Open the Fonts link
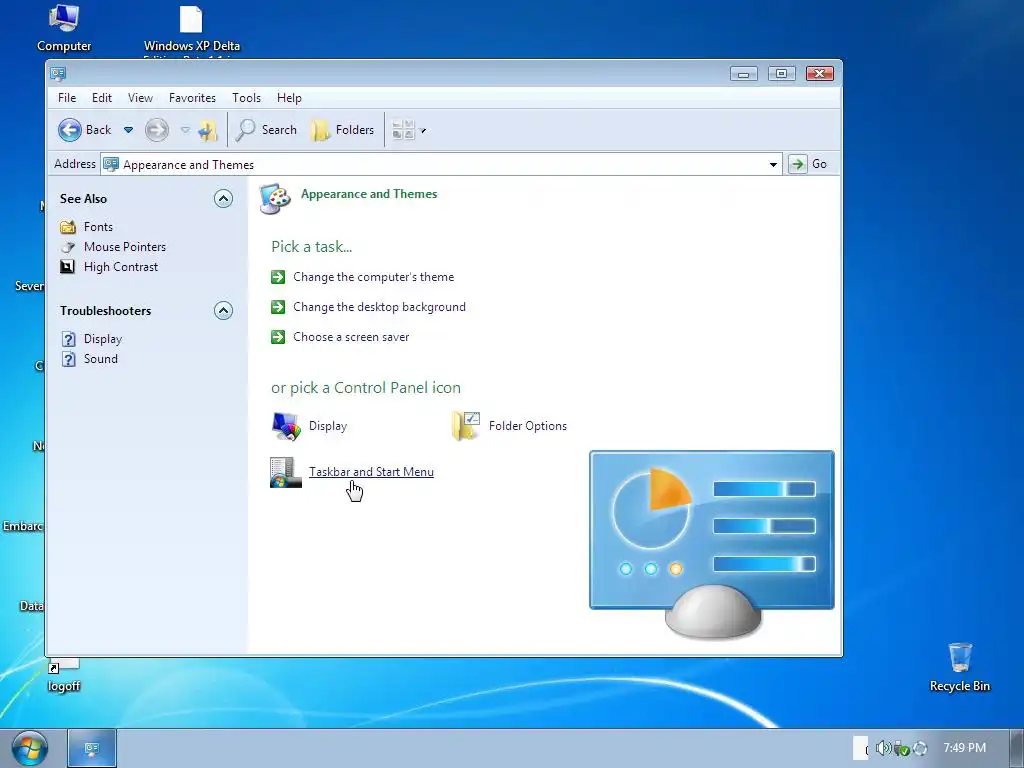 click(99, 227)
